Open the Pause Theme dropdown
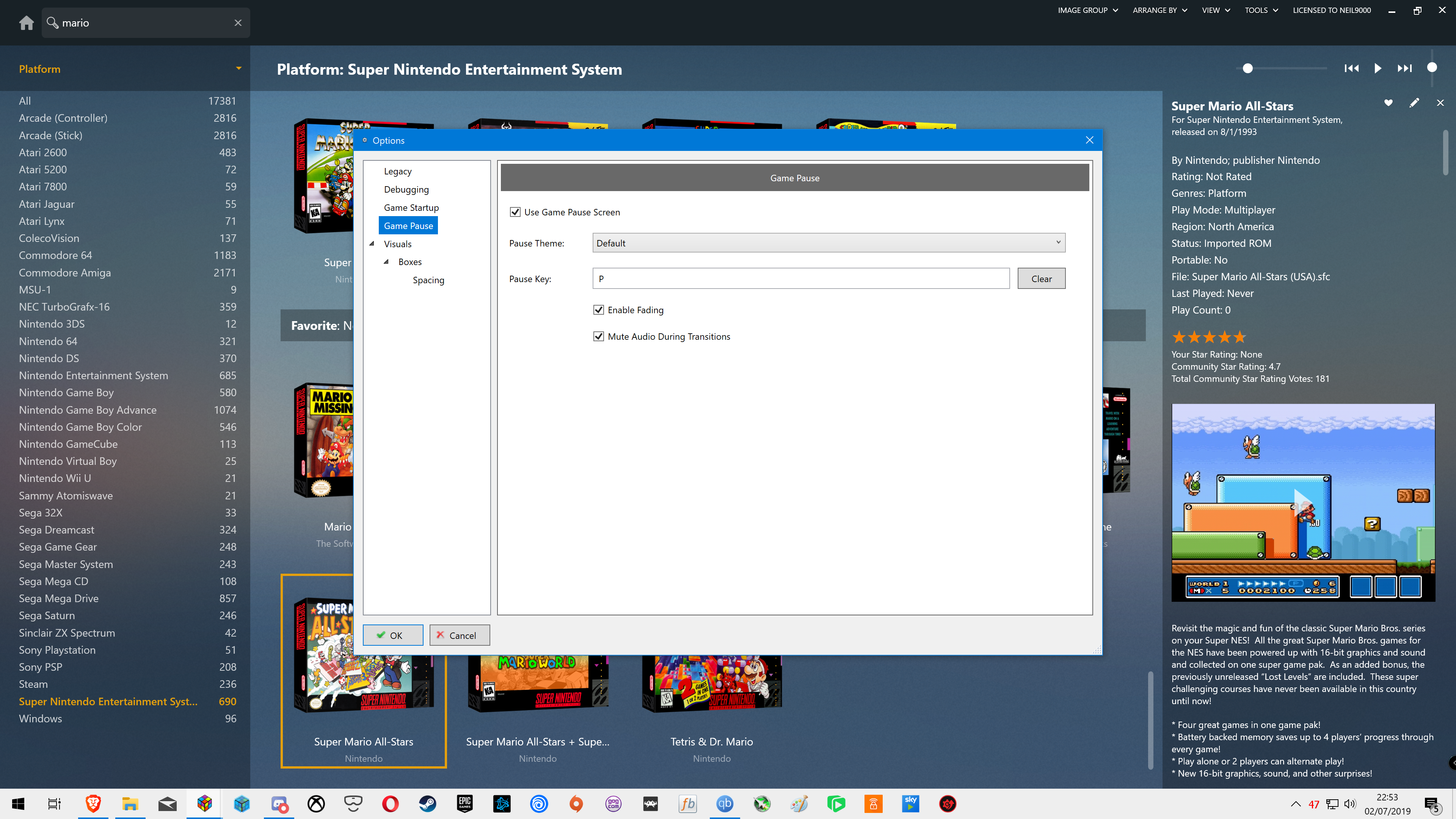 click(828, 243)
